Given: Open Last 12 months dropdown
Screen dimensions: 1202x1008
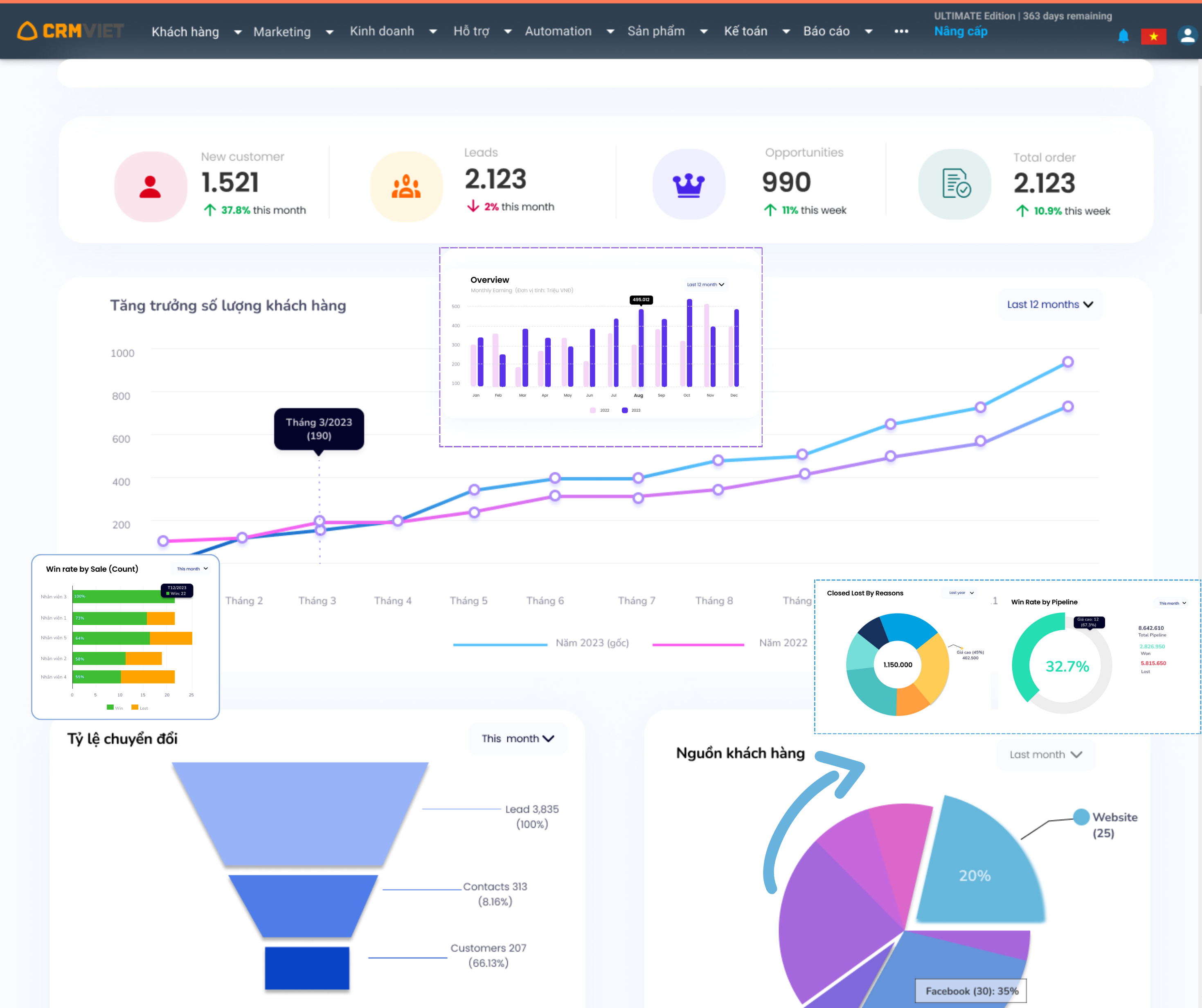Looking at the screenshot, I should [1050, 304].
